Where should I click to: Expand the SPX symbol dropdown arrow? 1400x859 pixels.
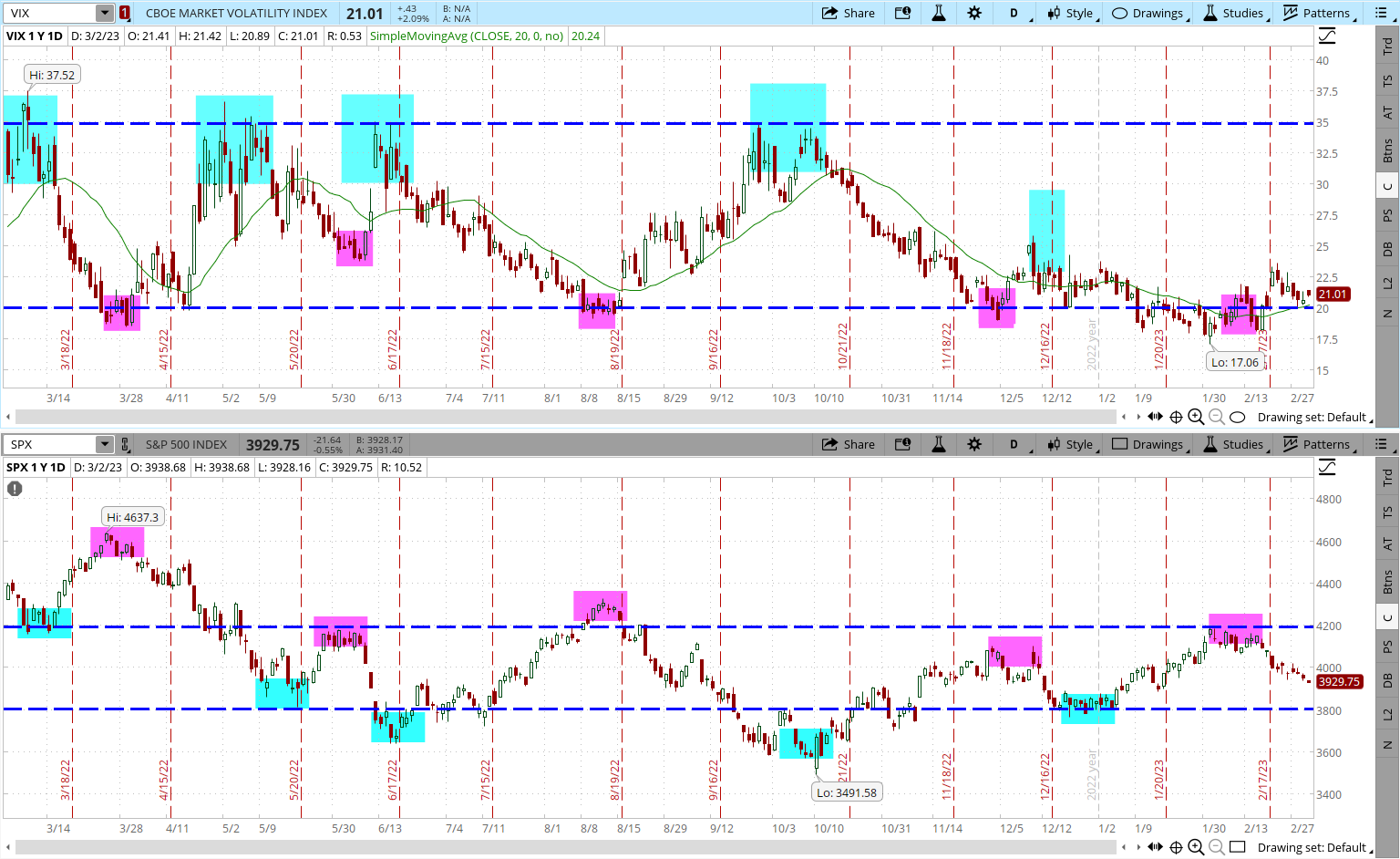105,444
